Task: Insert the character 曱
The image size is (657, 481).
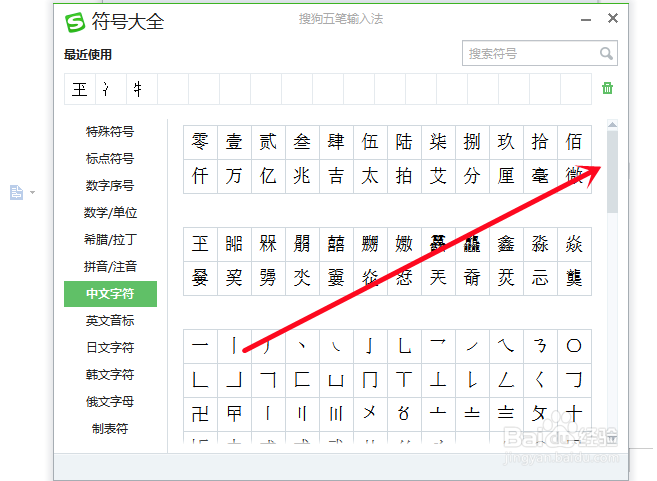Action: tap(234, 414)
